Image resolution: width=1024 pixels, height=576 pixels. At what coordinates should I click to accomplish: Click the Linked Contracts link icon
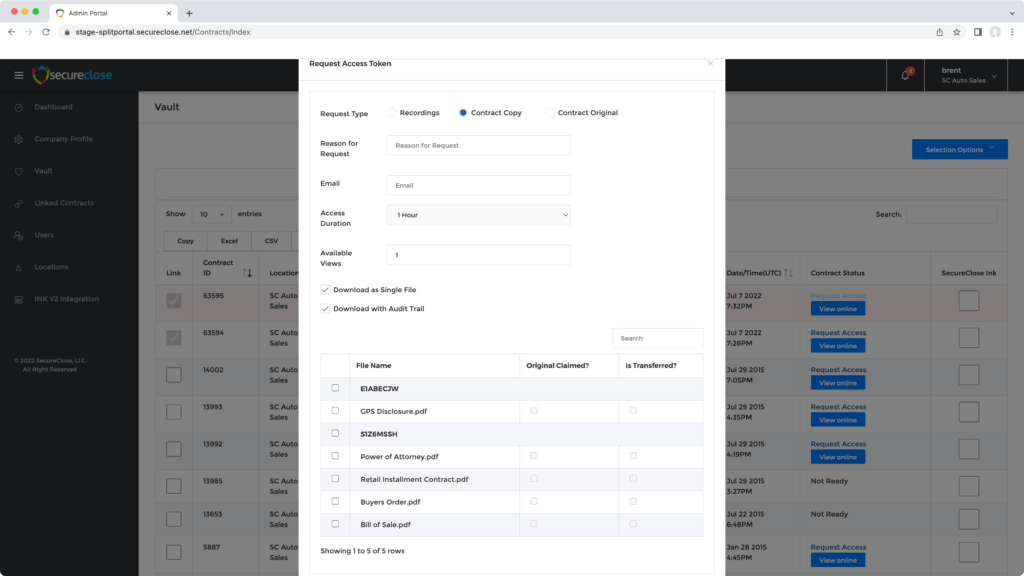[x=18, y=203]
